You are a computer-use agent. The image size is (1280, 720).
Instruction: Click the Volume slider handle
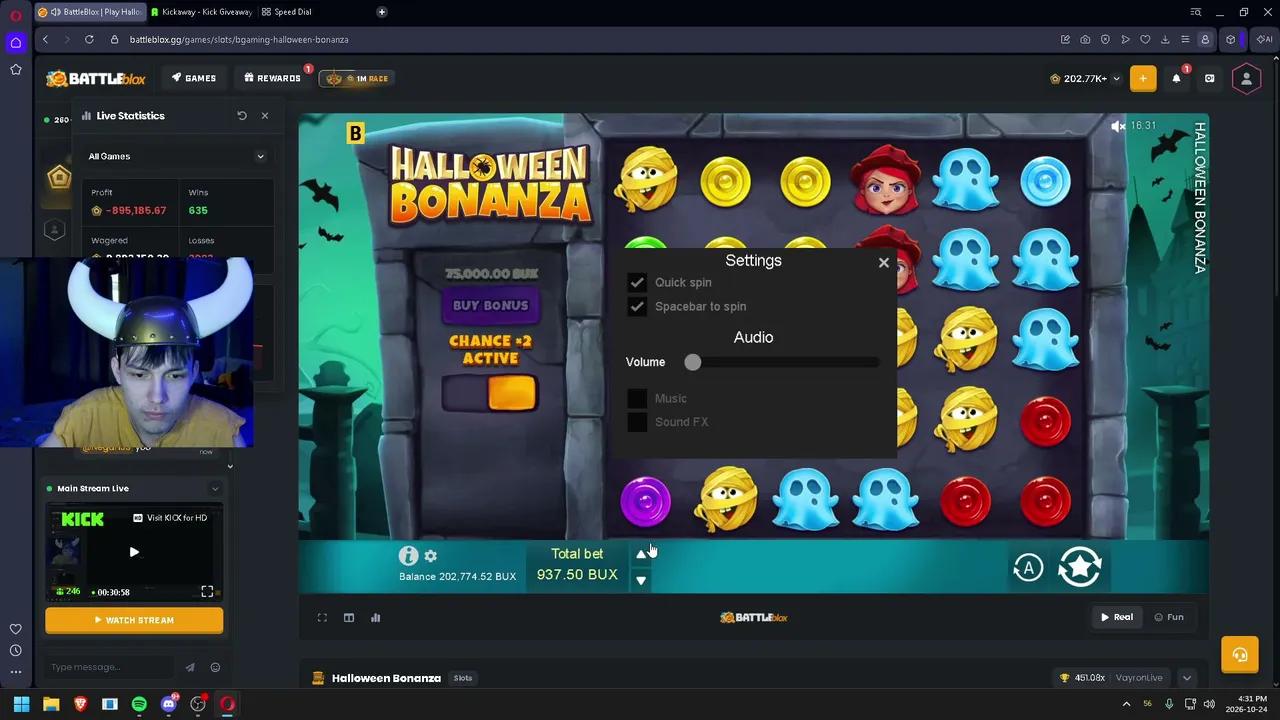point(693,362)
